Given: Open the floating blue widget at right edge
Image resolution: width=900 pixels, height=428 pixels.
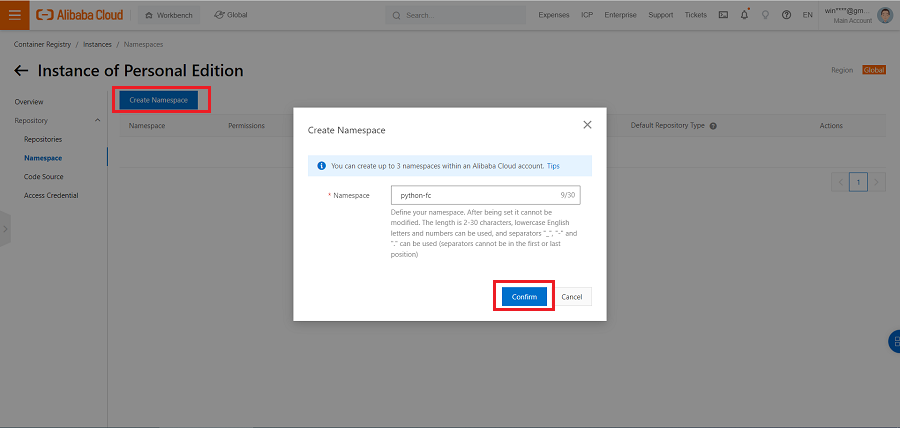Looking at the screenshot, I should click(x=894, y=341).
